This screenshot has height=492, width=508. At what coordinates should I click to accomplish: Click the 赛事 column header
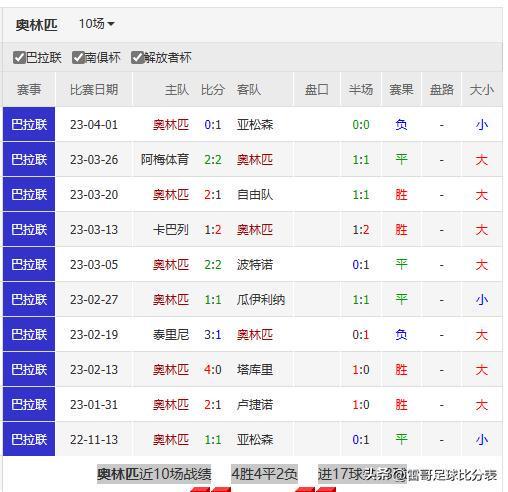(x=29, y=90)
